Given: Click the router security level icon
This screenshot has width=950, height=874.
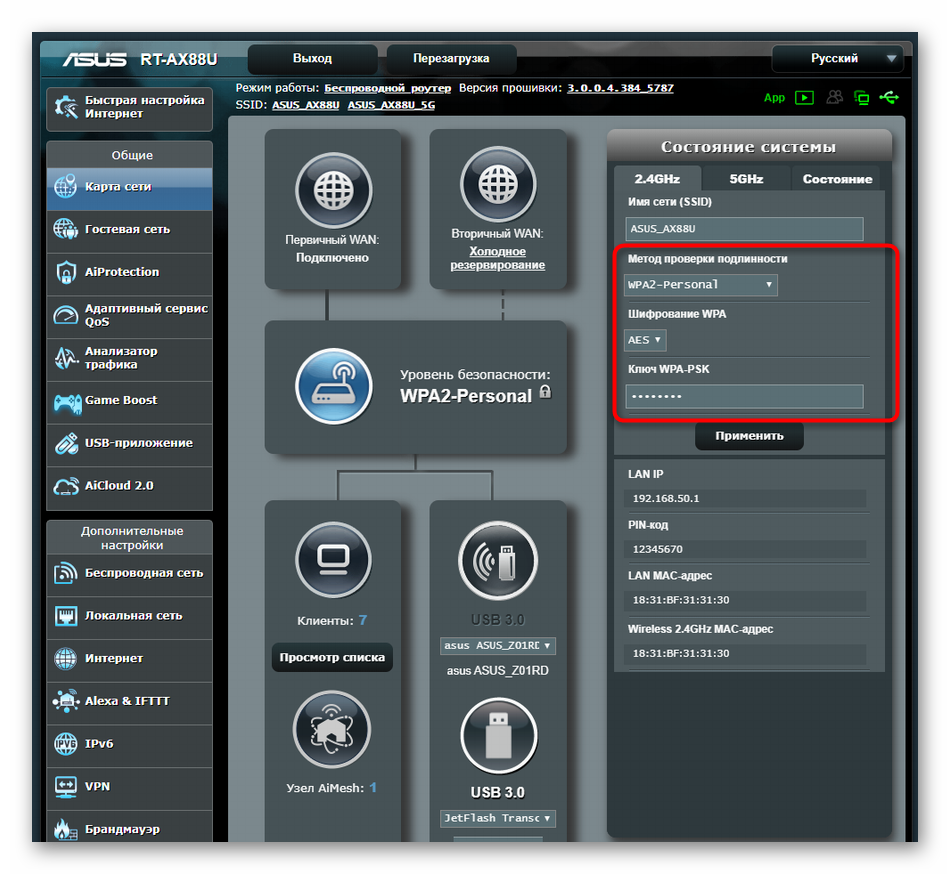Looking at the screenshot, I should (333, 387).
